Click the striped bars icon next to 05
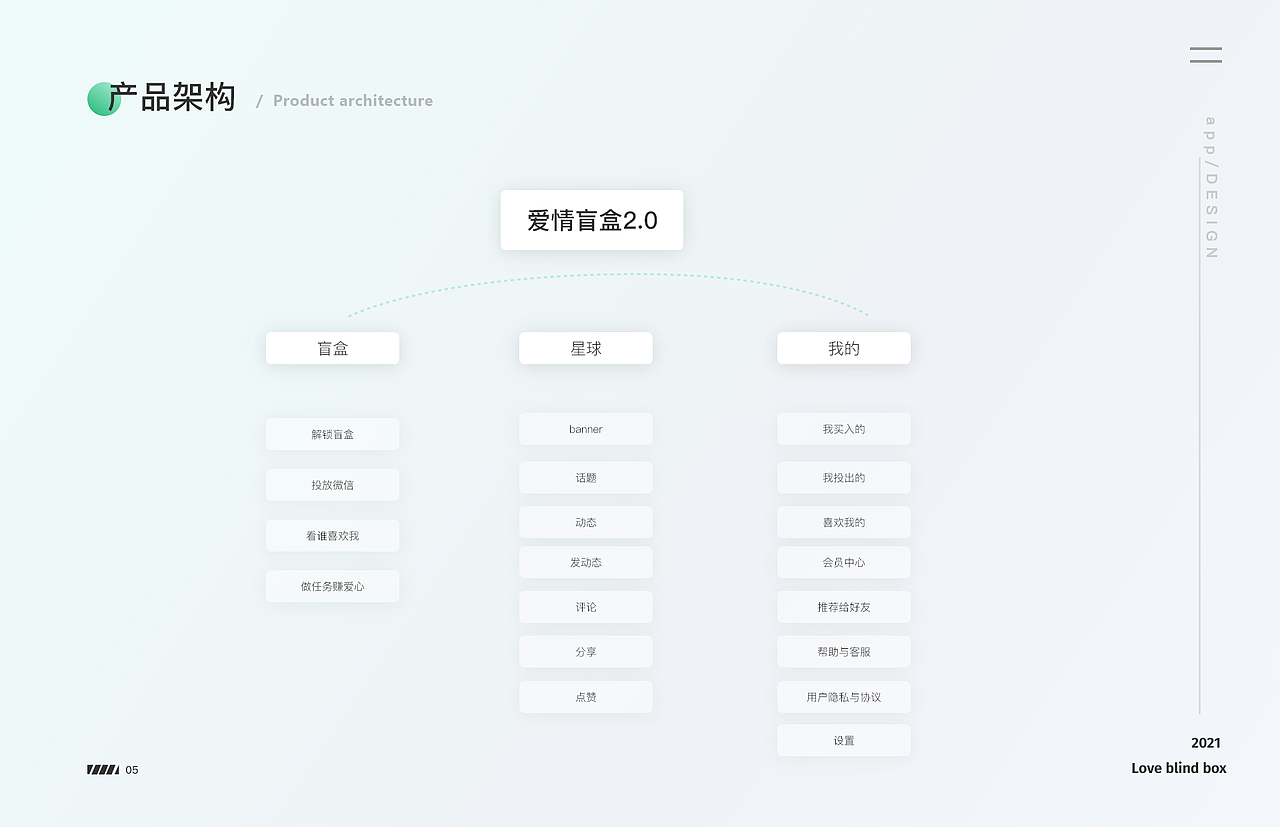 [x=103, y=769]
